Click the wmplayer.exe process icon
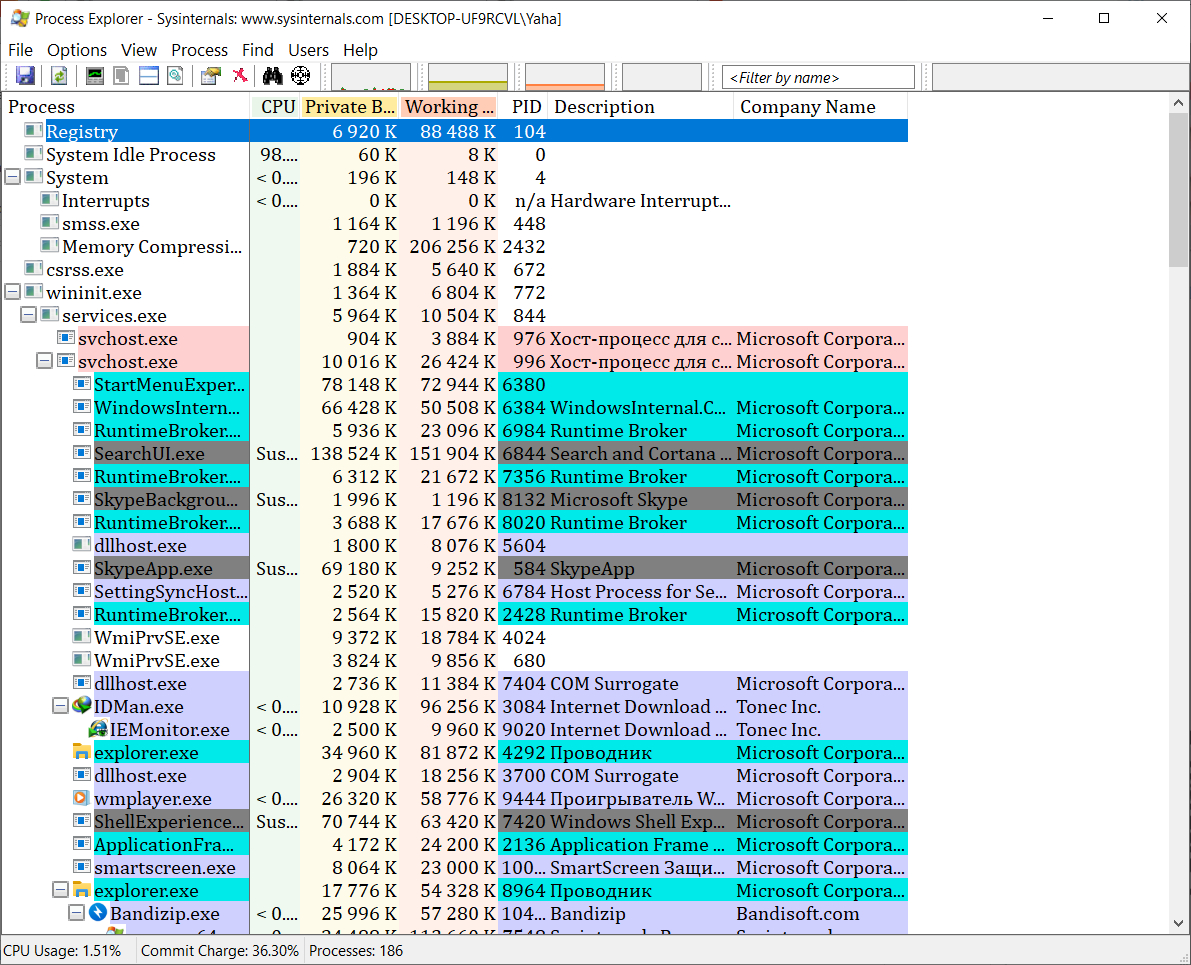This screenshot has height=965, width=1191. 81,798
